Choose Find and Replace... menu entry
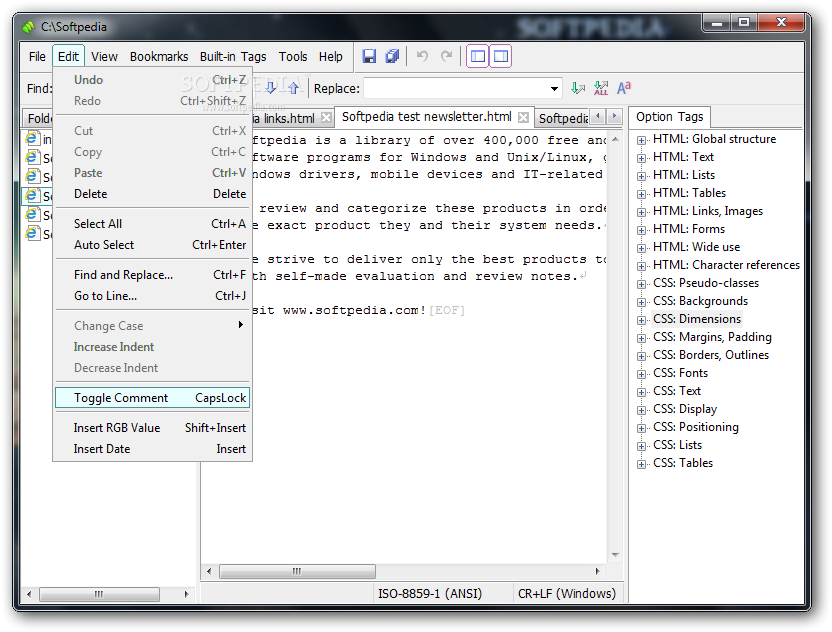This screenshot has height=632, width=832. click(x=152, y=275)
